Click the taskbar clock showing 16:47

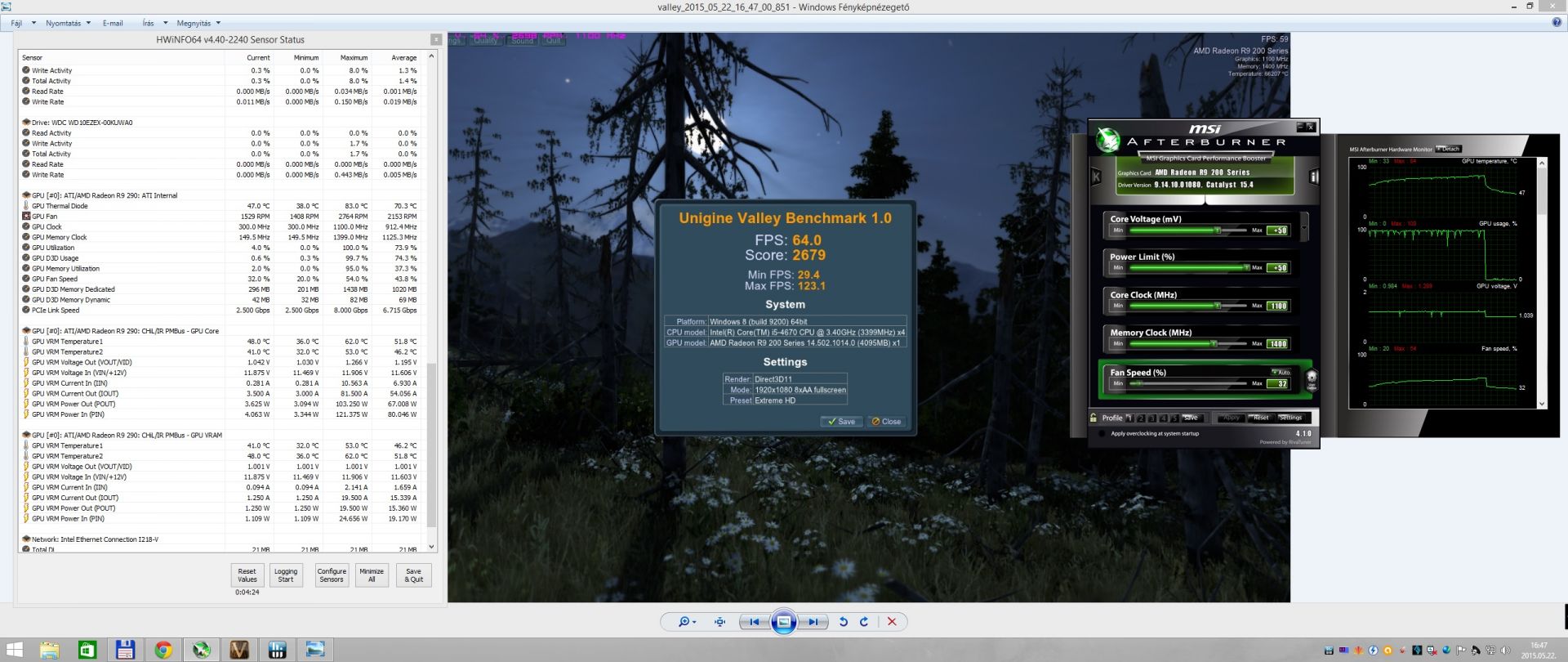1539,651
